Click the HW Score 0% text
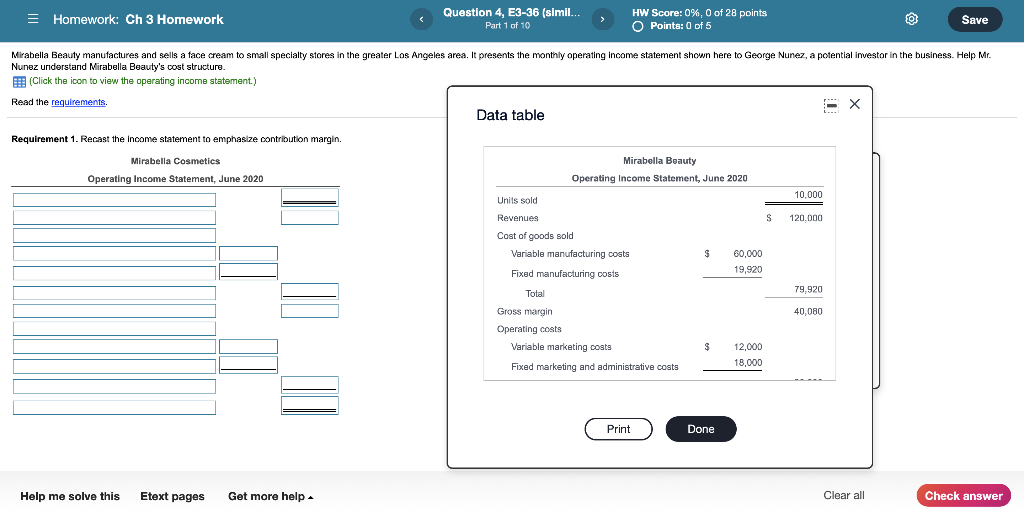Image resolution: width=1024 pixels, height=523 pixels. 699,12
